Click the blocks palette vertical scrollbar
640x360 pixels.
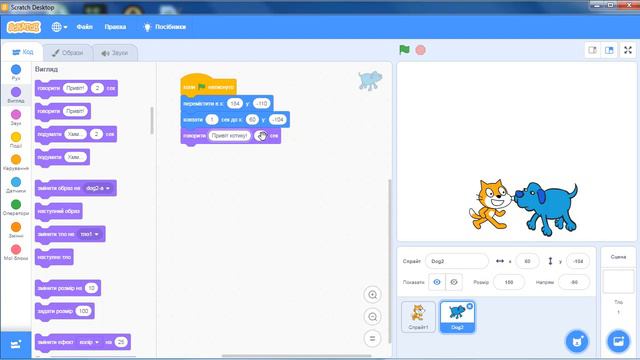(x=152, y=120)
